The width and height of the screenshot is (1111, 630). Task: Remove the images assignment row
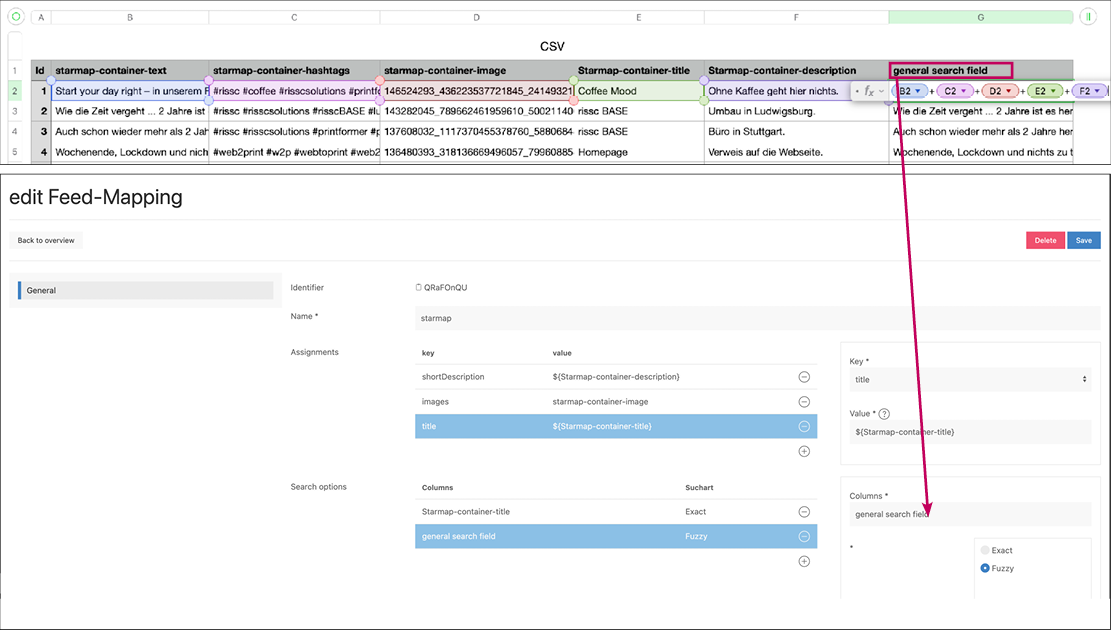click(x=804, y=402)
